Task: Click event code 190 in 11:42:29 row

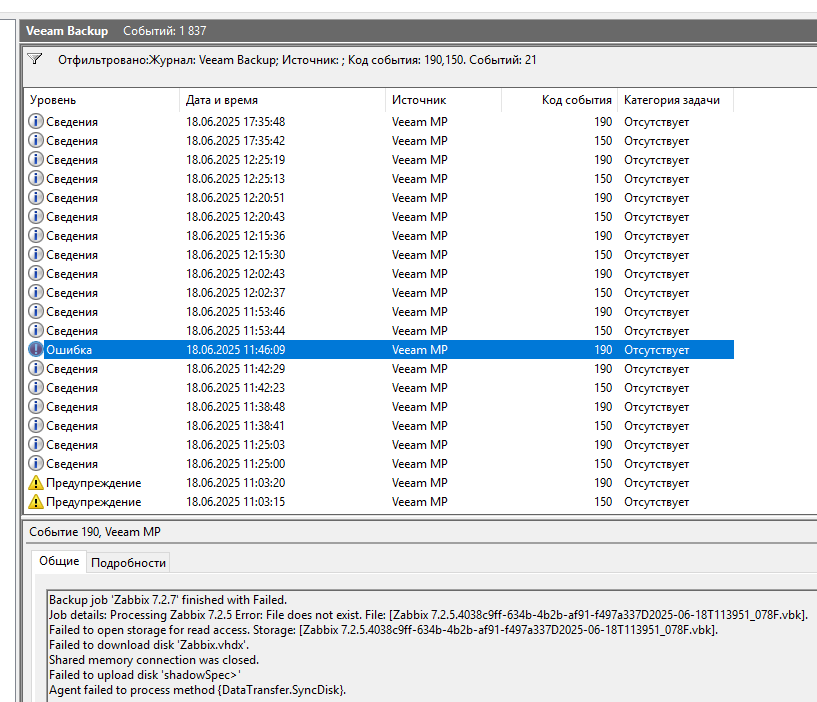Action: (x=603, y=368)
